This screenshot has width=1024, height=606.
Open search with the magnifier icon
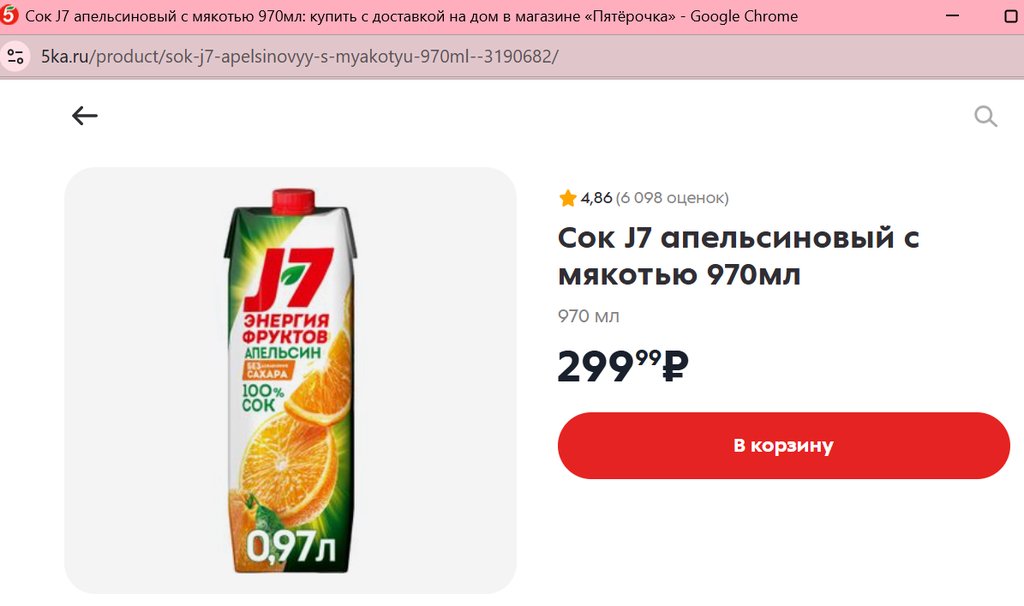pos(985,116)
